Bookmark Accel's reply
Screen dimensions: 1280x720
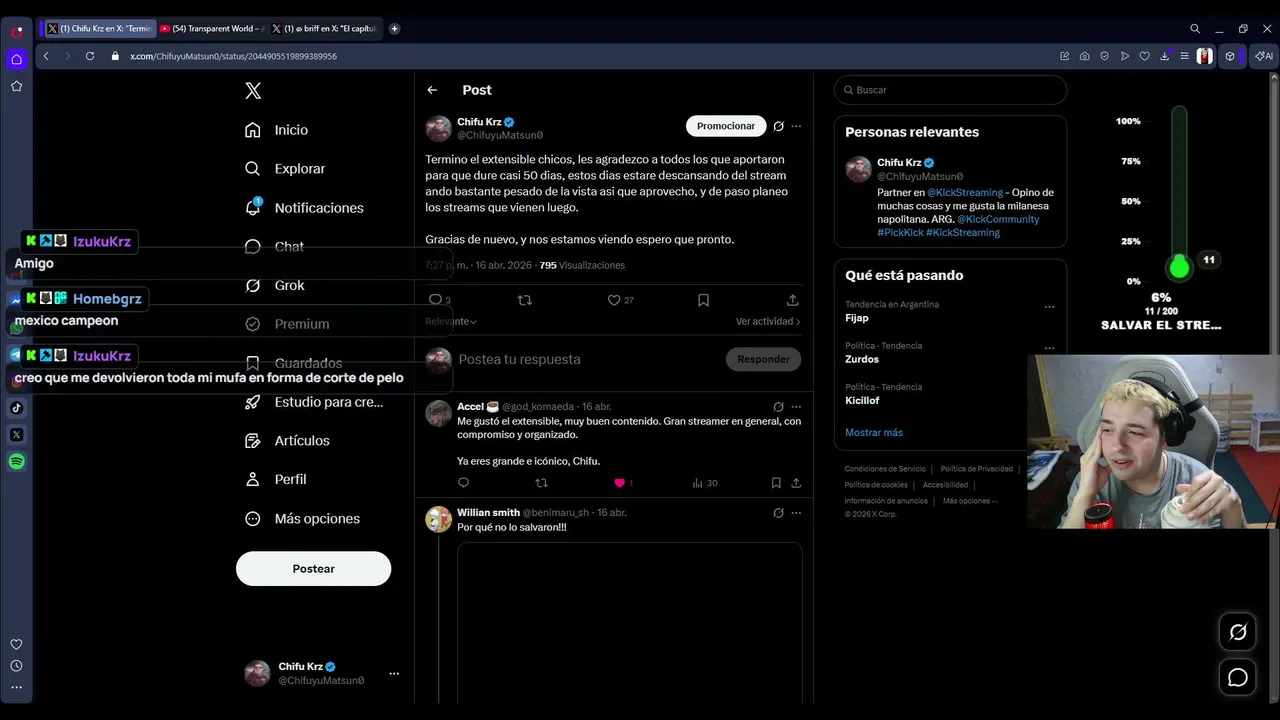(776, 483)
